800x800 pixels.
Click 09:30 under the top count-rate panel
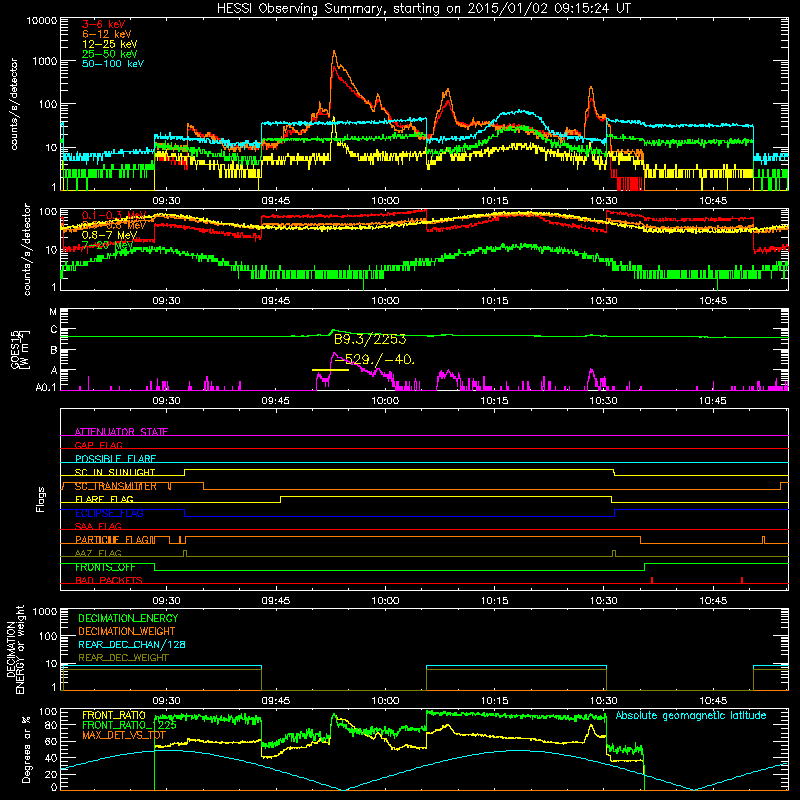click(x=167, y=201)
